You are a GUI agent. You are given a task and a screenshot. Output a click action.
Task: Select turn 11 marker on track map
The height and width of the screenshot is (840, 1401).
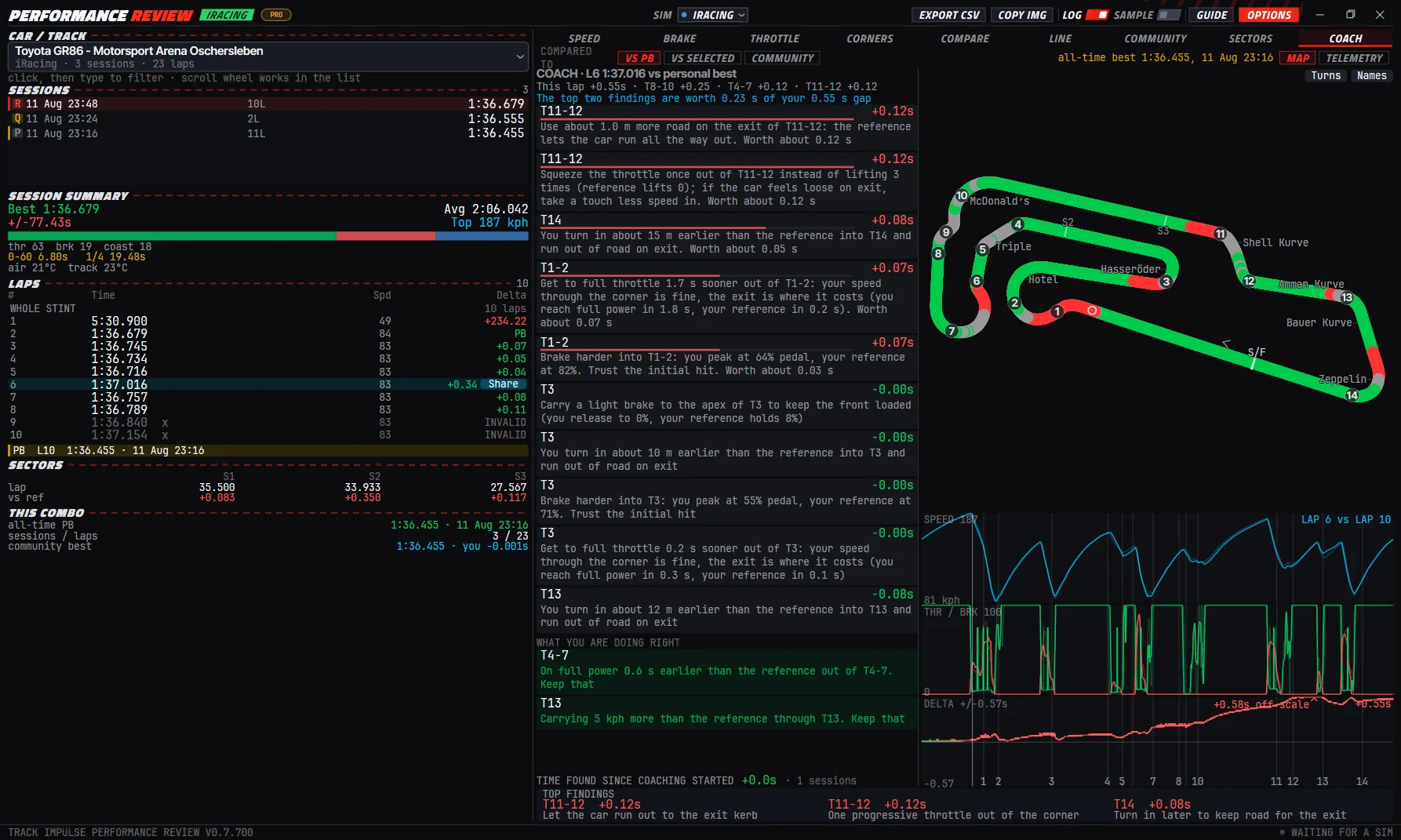click(x=1221, y=234)
